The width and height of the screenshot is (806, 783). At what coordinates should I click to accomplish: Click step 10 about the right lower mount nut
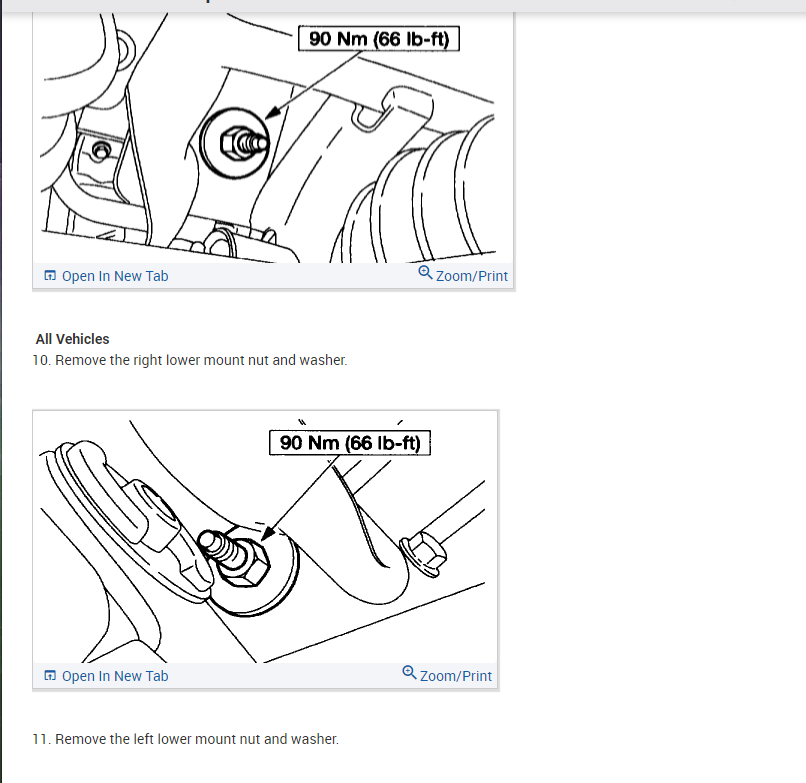(x=190, y=360)
